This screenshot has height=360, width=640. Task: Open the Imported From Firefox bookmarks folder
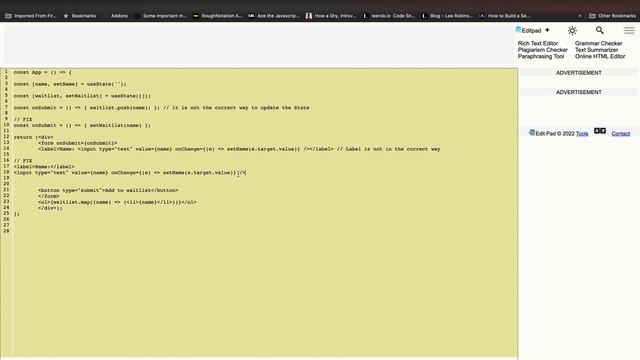(31, 16)
